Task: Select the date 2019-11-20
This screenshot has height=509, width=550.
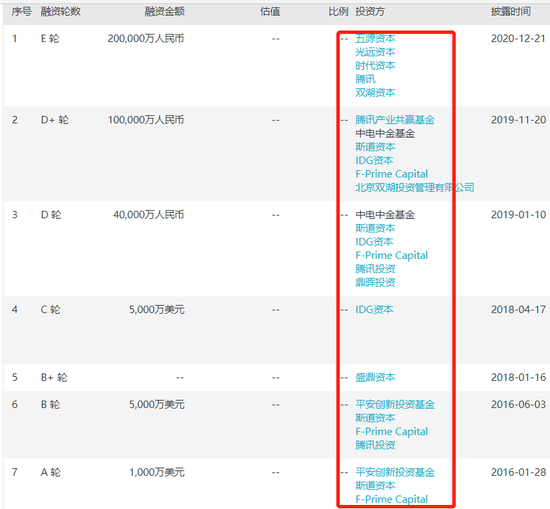Action: 518,120
